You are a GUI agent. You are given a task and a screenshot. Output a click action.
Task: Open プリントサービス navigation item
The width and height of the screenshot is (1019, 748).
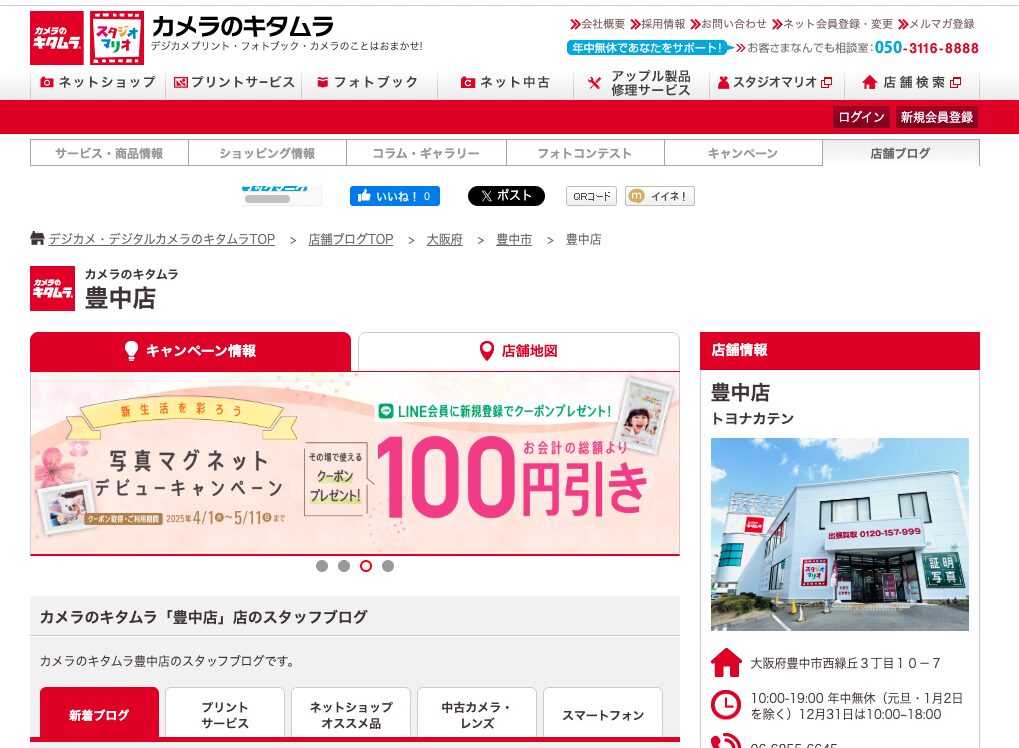(234, 83)
